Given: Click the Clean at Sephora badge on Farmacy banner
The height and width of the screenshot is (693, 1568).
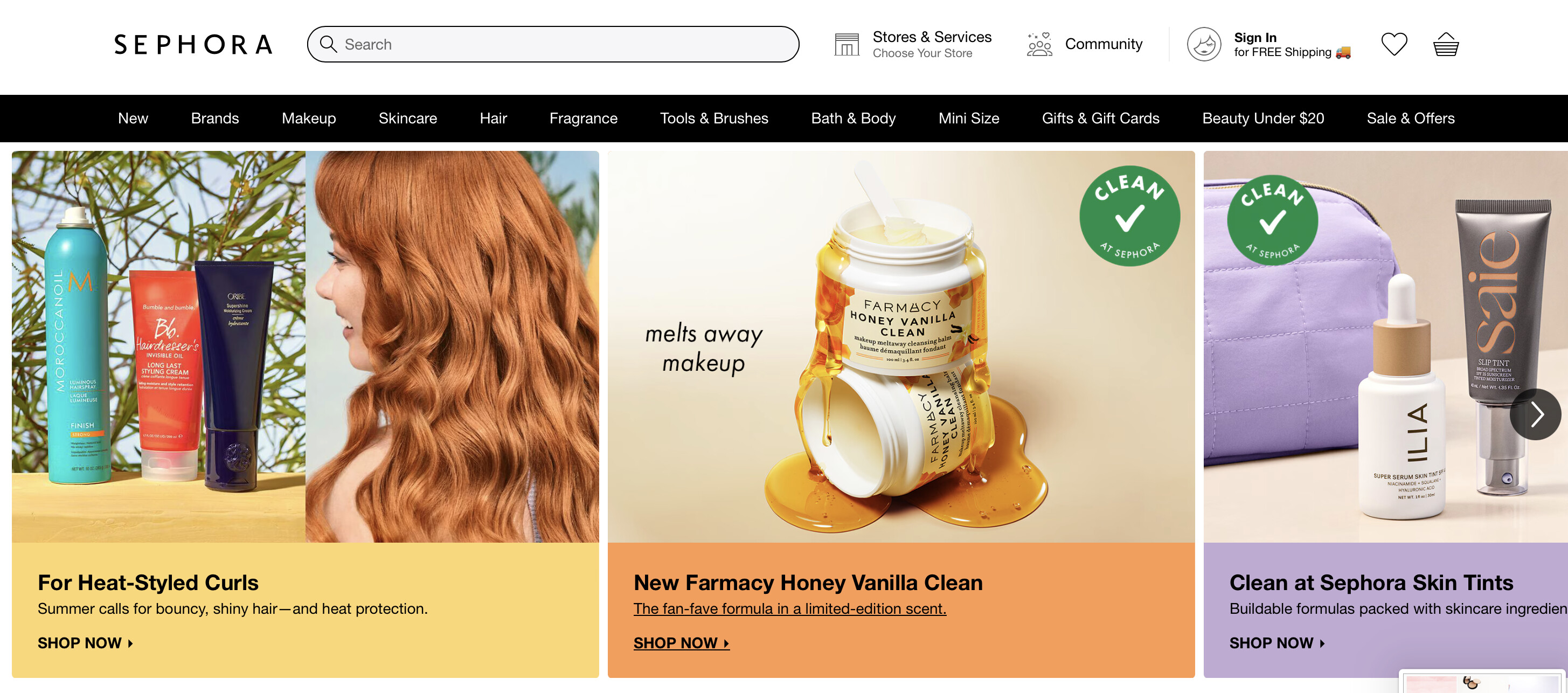Looking at the screenshot, I should pos(1130,216).
